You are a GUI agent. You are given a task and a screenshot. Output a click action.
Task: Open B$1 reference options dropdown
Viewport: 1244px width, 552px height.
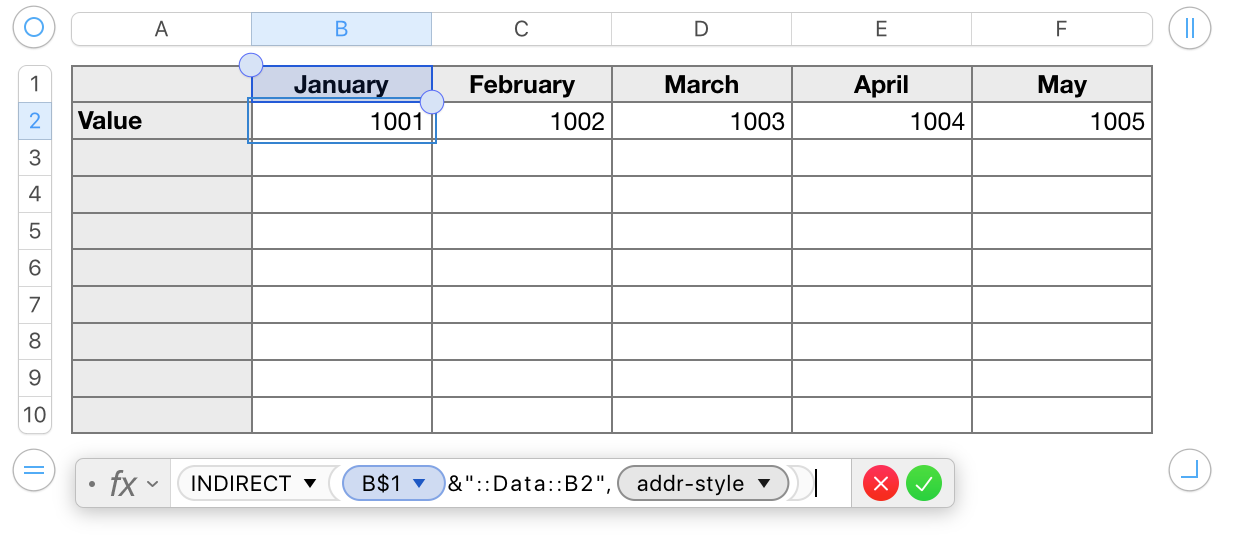point(420,484)
